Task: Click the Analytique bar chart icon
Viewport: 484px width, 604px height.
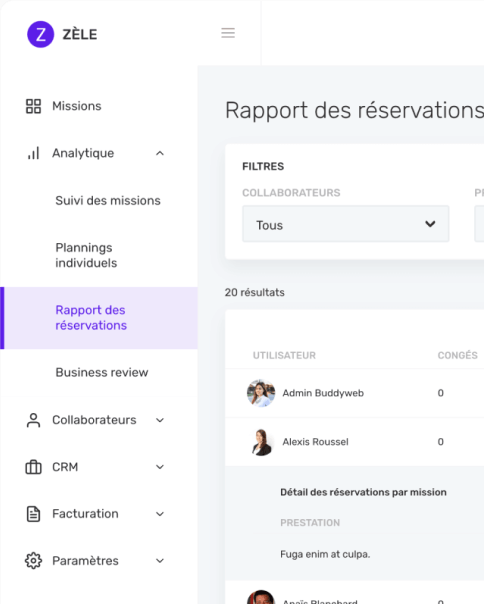Action: click(x=34, y=153)
